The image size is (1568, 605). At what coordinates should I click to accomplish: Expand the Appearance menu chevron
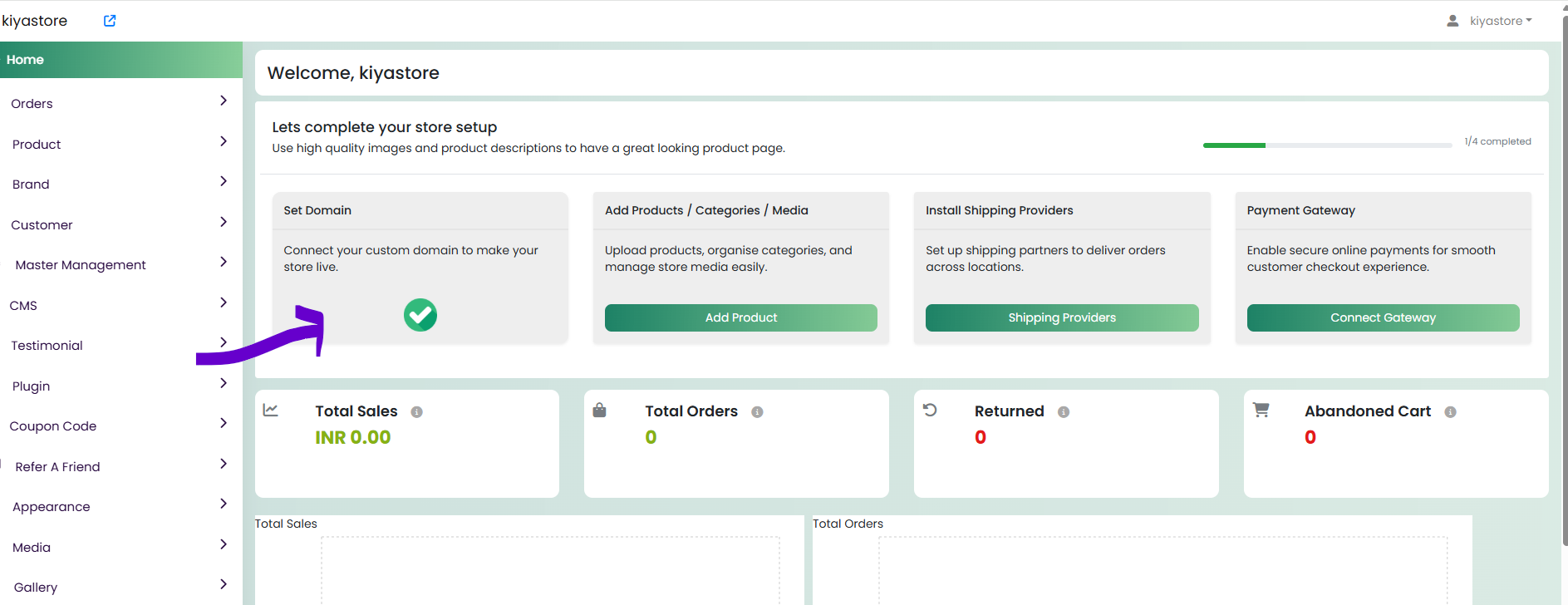224,504
